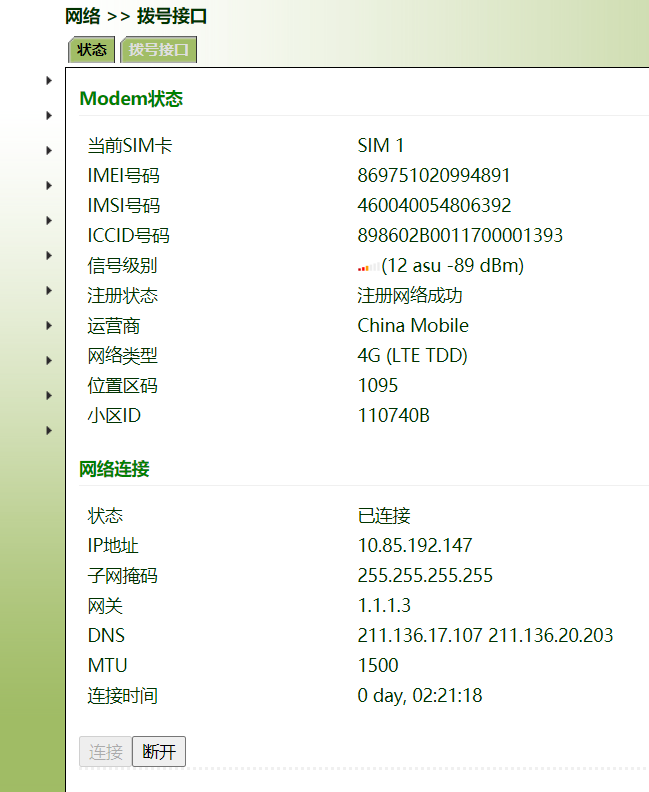
Task: Expand the second sidebar arrow from top
Action: (49, 115)
